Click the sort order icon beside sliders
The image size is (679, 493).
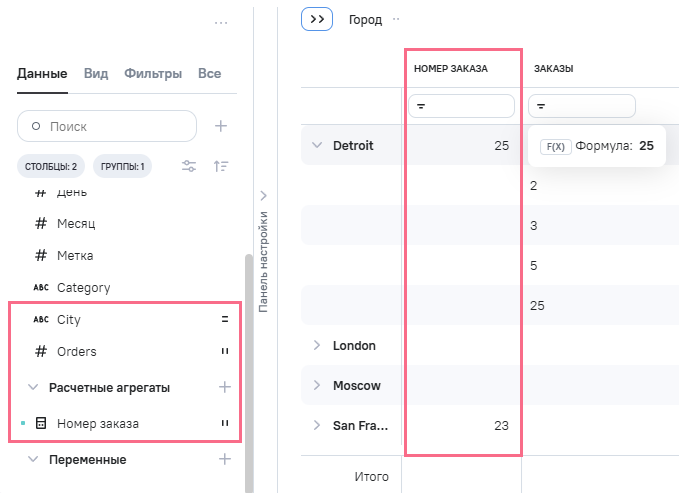point(222,166)
